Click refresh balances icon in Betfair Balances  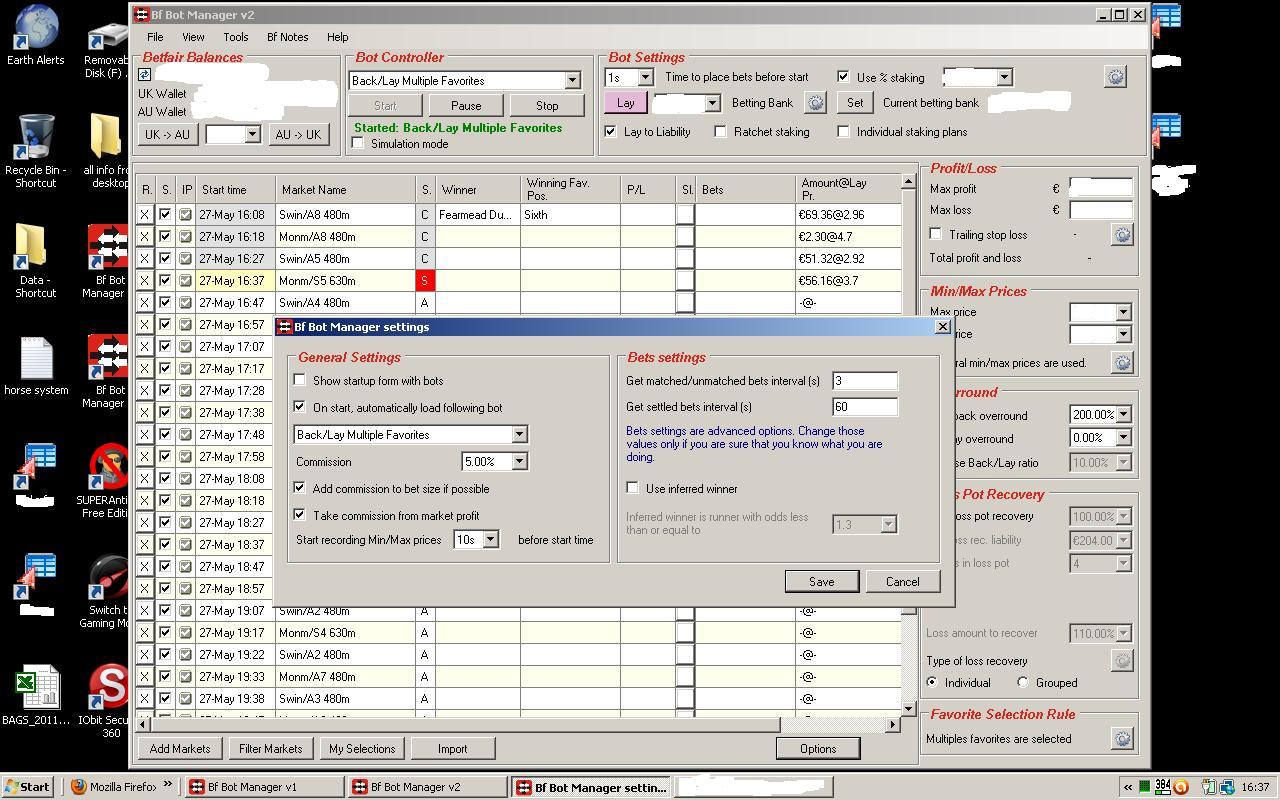click(144, 75)
